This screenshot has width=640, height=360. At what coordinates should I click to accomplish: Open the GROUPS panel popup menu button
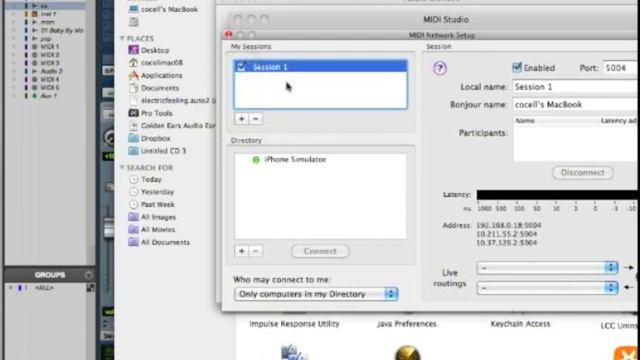pos(88,275)
